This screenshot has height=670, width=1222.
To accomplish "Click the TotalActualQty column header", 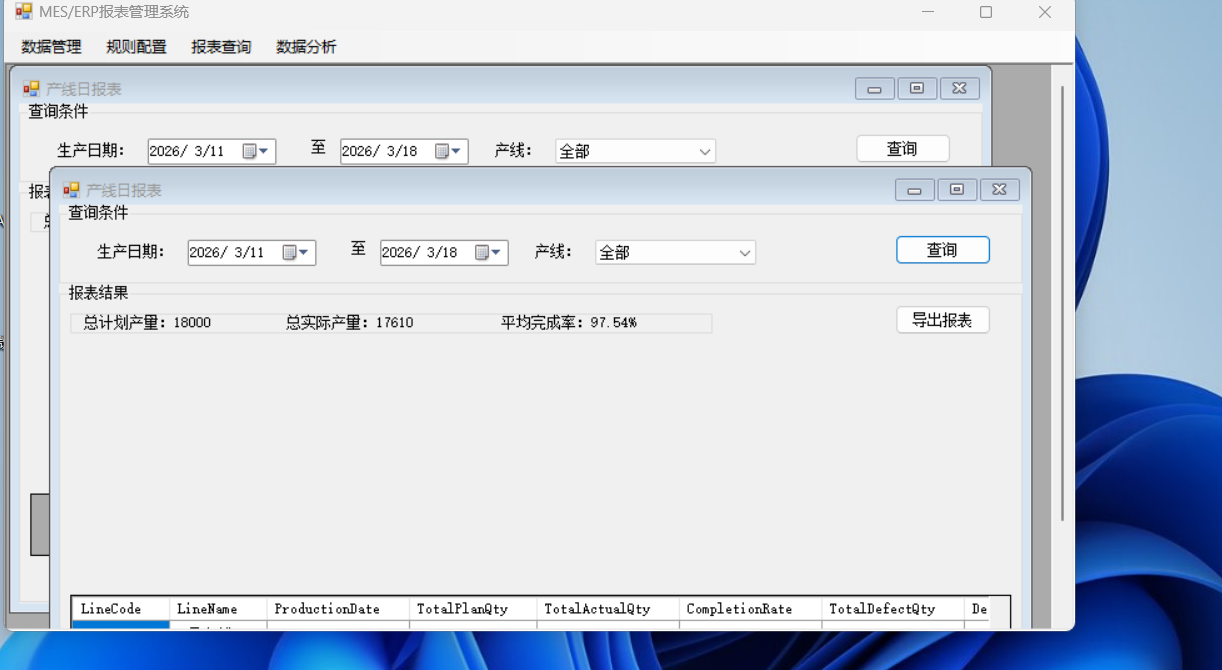I will point(608,609).
